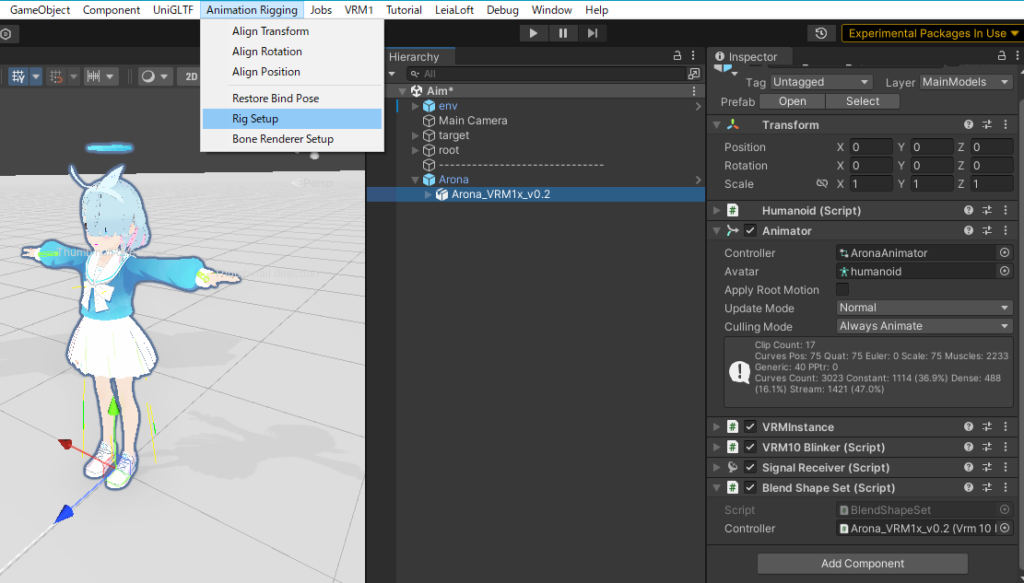
Task: Expand the Arona_VRM1x_v0.2 hierarchy item
Action: 430,195
